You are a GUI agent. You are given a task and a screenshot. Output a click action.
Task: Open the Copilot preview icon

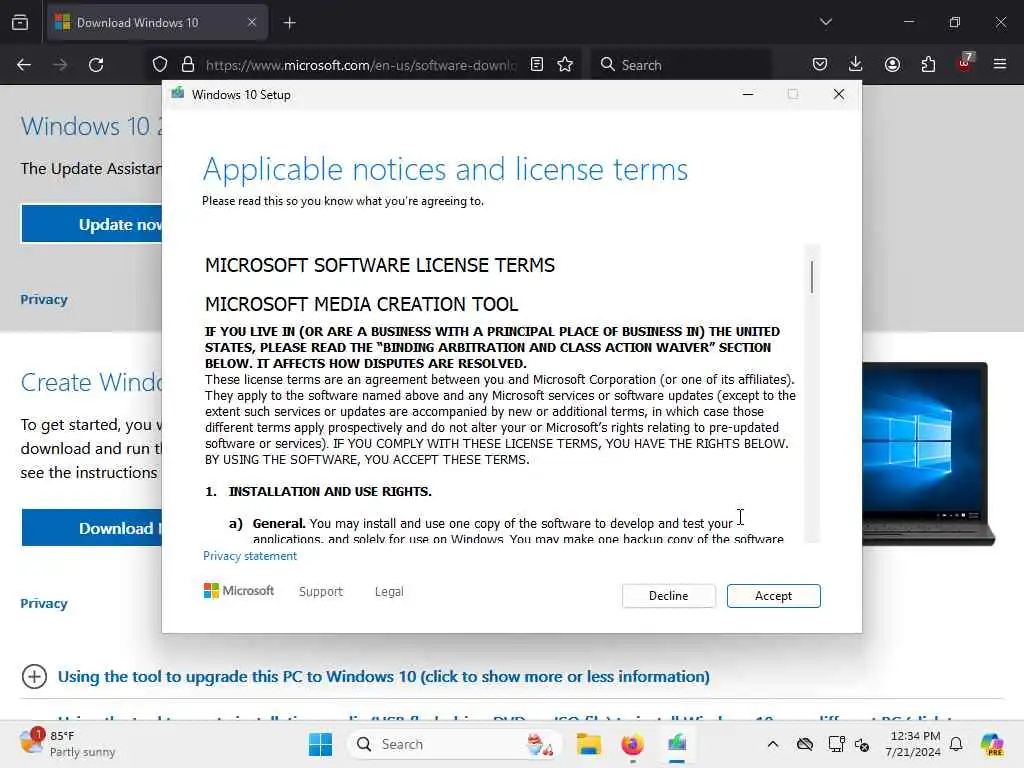coord(992,744)
